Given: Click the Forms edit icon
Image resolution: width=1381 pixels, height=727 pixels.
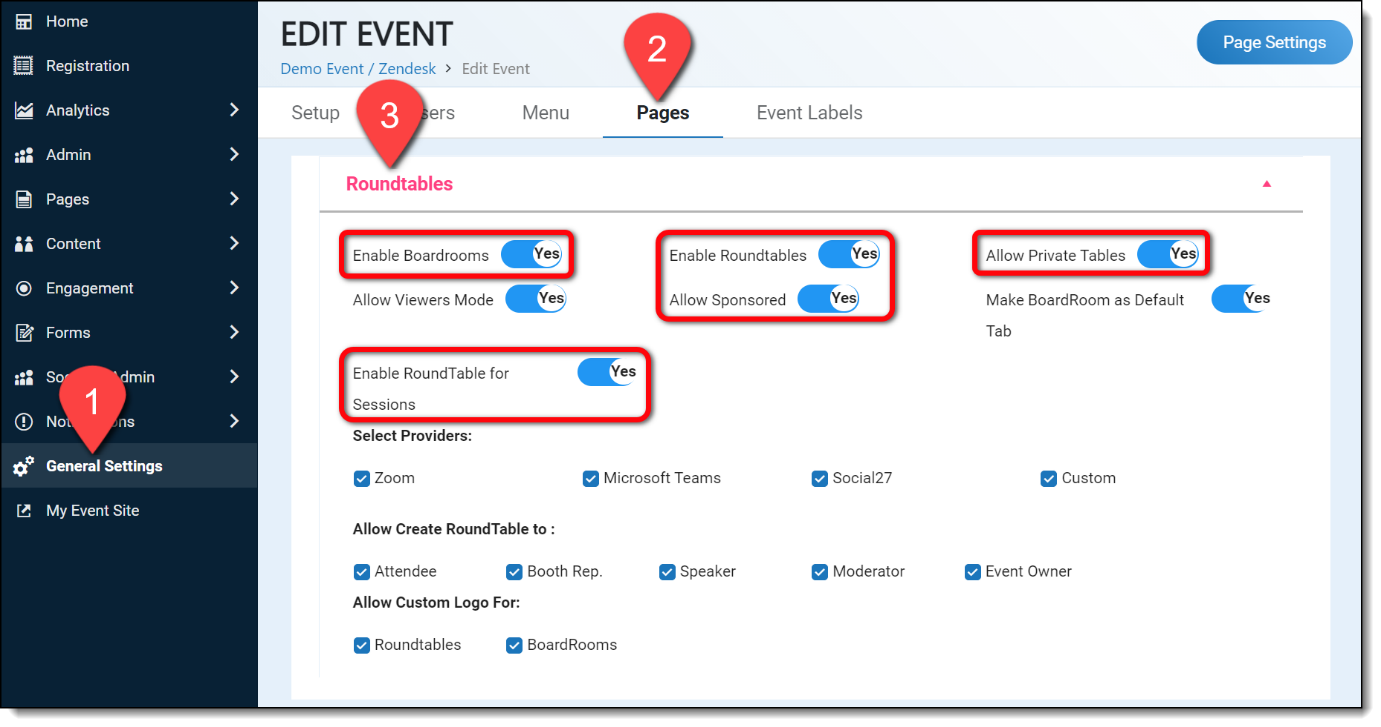Looking at the screenshot, I should [24, 333].
